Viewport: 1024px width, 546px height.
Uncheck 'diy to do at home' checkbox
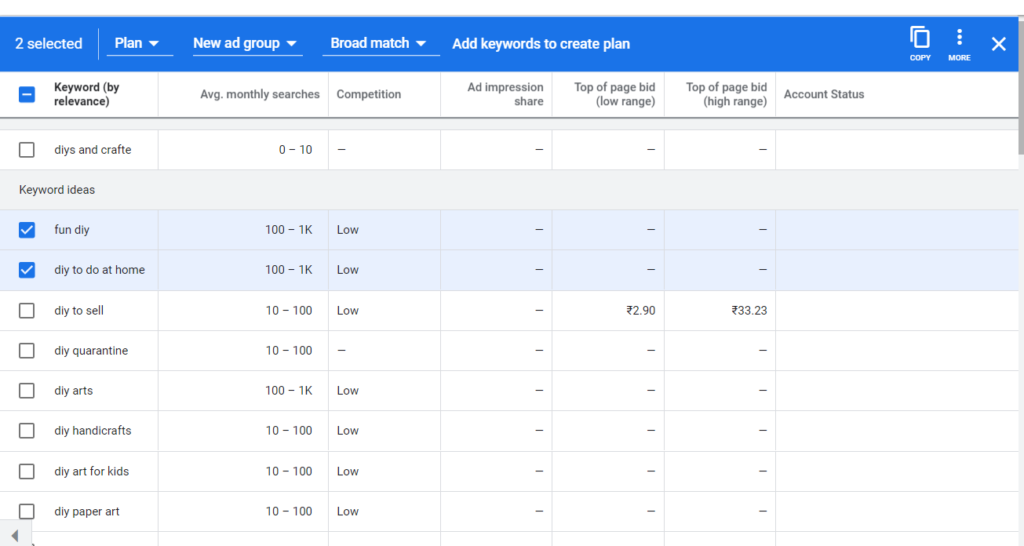coord(27,270)
